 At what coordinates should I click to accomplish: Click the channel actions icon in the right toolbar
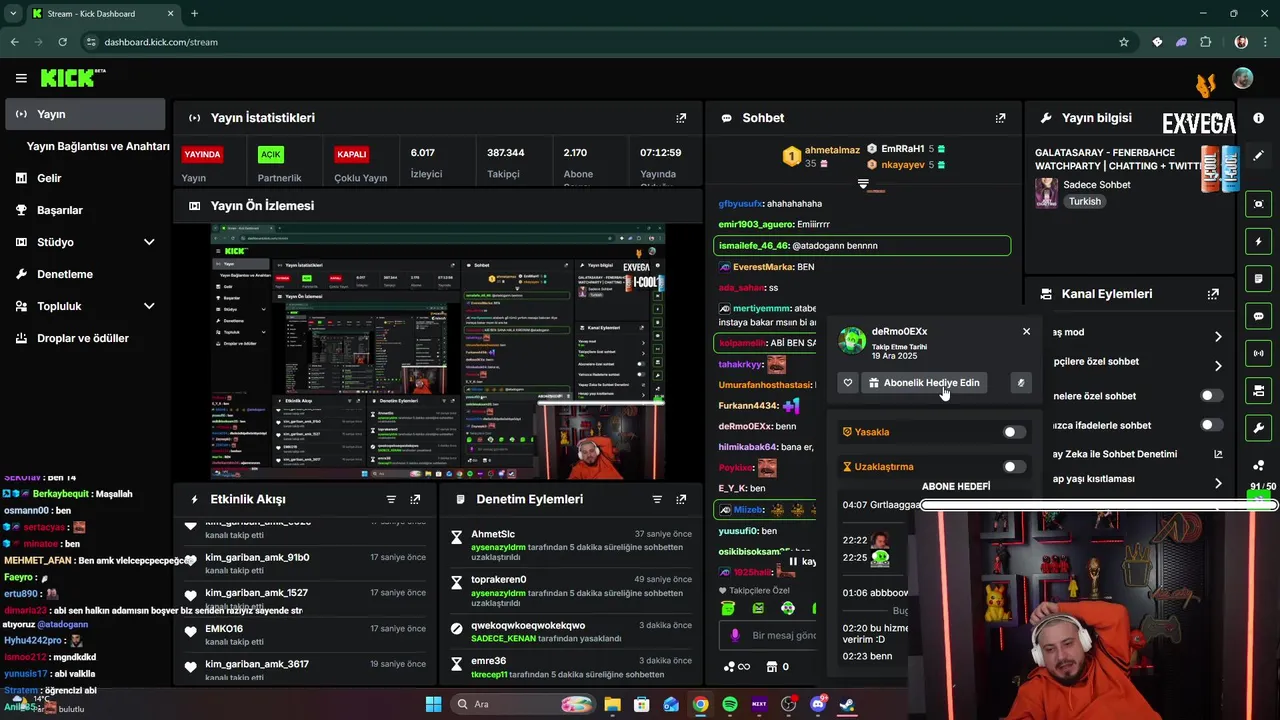(1258, 390)
